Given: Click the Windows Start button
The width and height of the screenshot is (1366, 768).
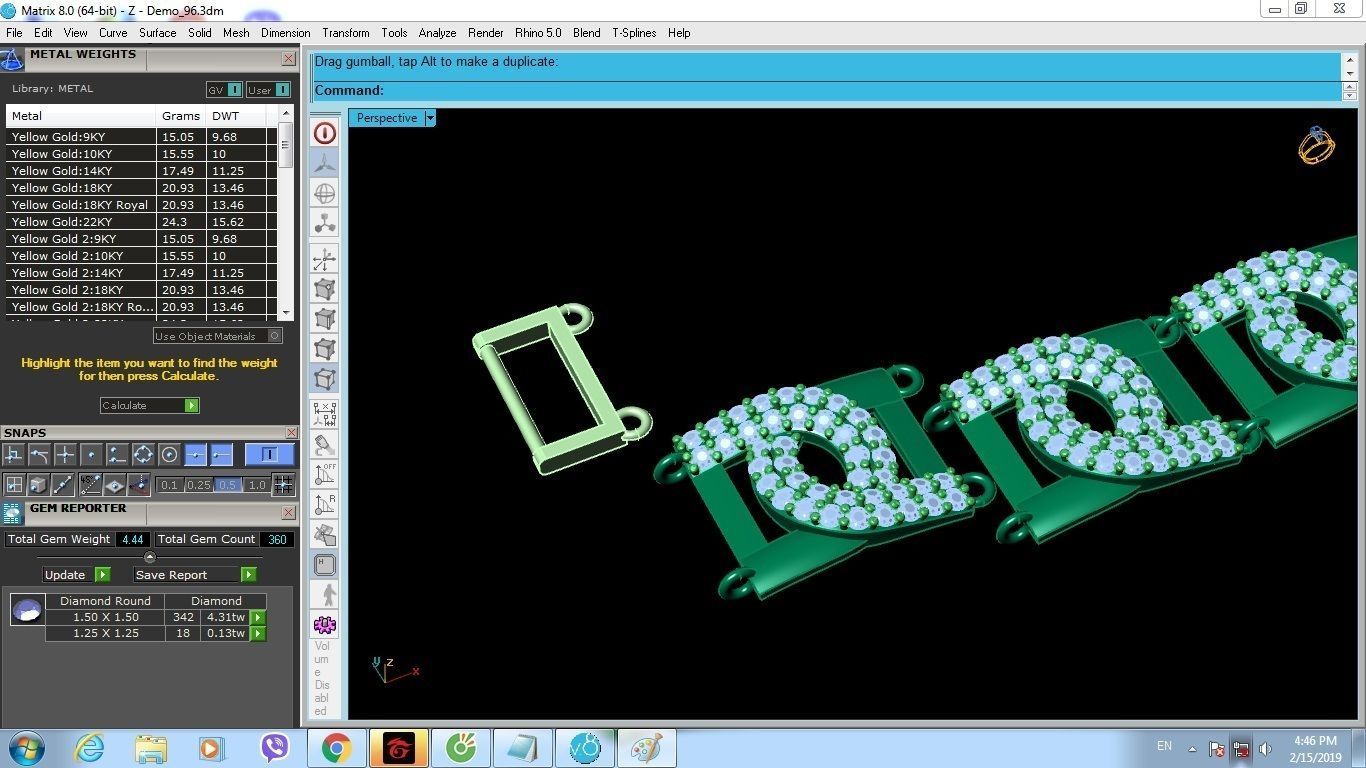Looking at the screenshot, I should (26, 748).
